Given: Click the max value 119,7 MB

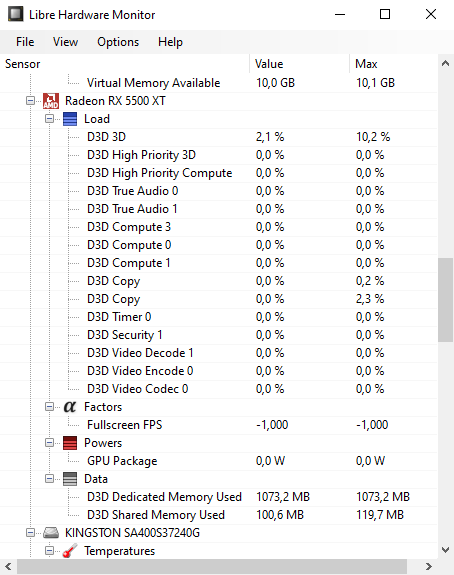Looking at the screenshot, I should (x=380, y=514).
